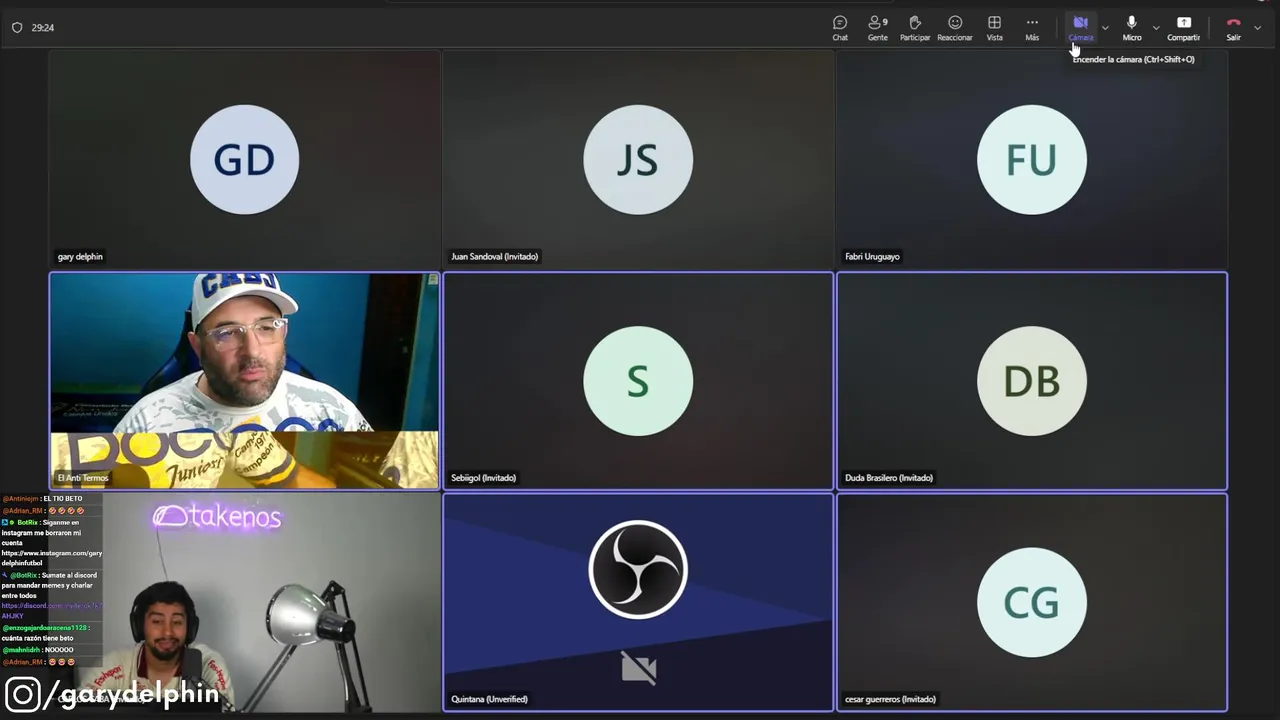
Task: Open the Más options menu
Action: pyautogui.click(x=1032, y=28)
